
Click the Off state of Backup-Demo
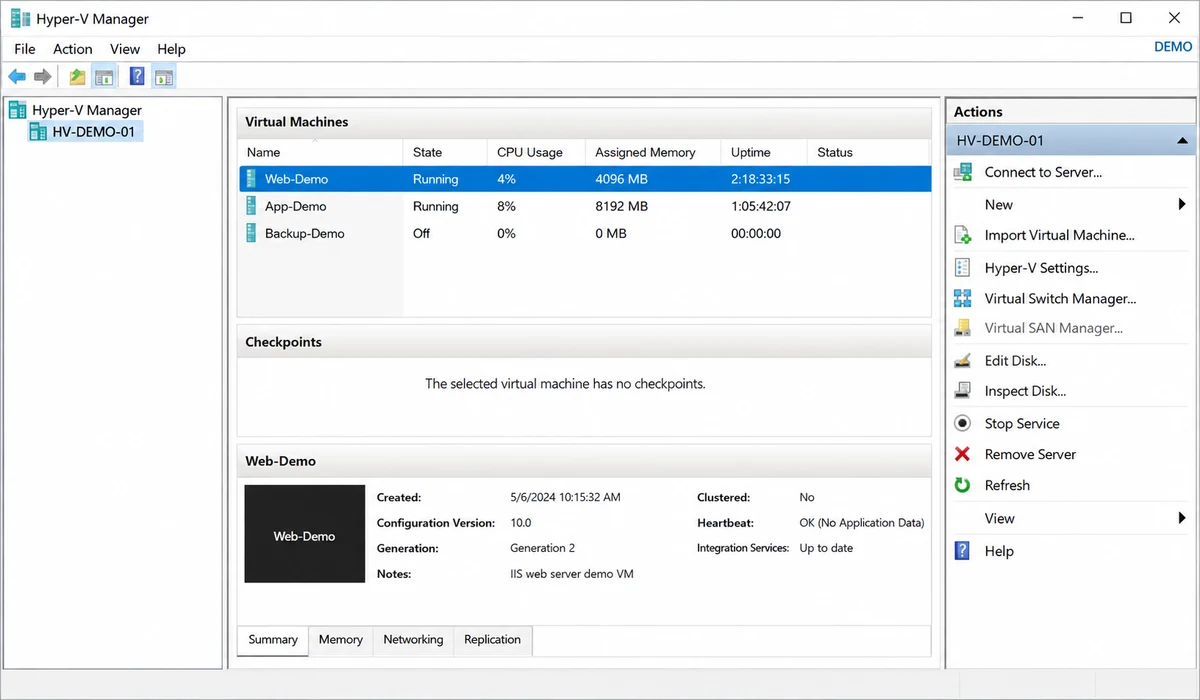click(x=421, y=233)
